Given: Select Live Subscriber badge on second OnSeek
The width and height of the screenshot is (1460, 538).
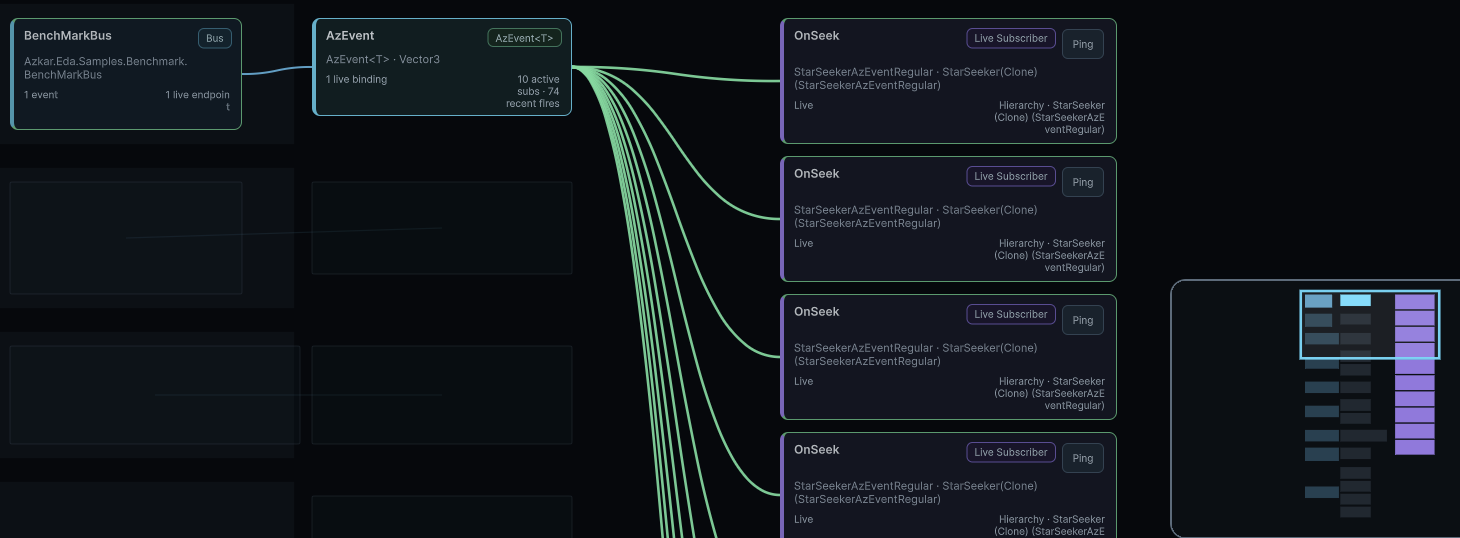Looking at the screenshot, I should point(1010,176).
